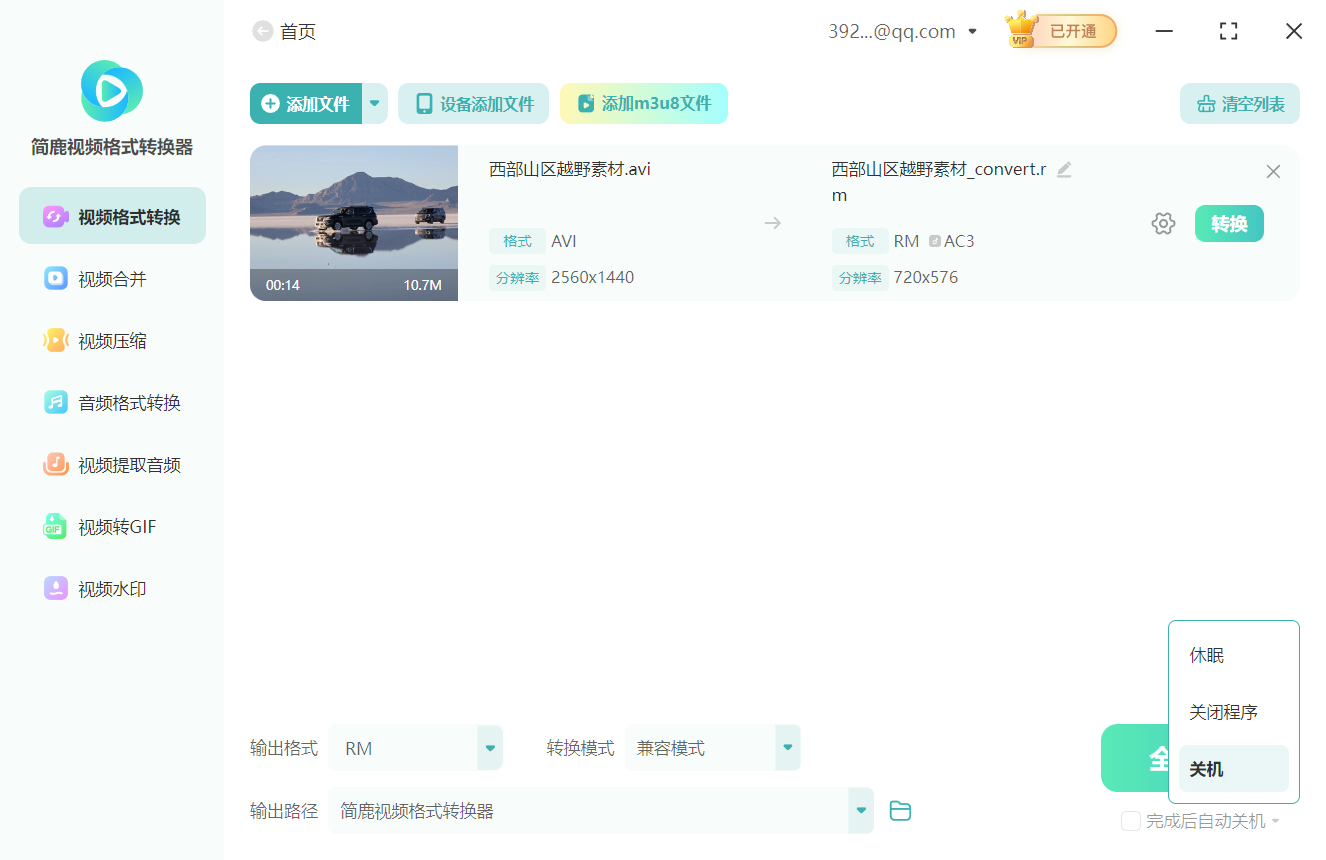
Task: Enable 完成后自动关机 auto shutdown option
Action: point(1131,821)
